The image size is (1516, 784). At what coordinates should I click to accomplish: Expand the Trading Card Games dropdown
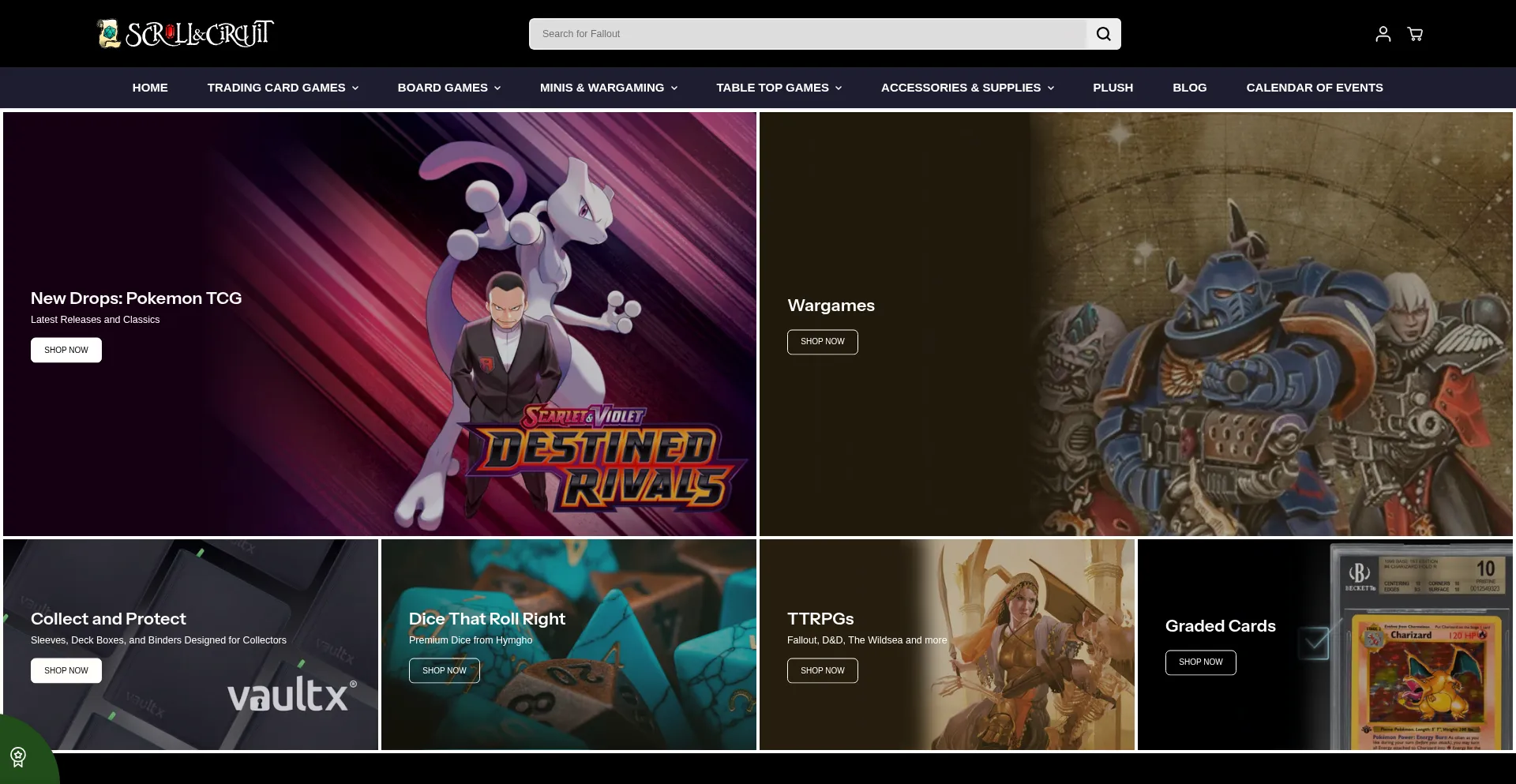point(283,88)
